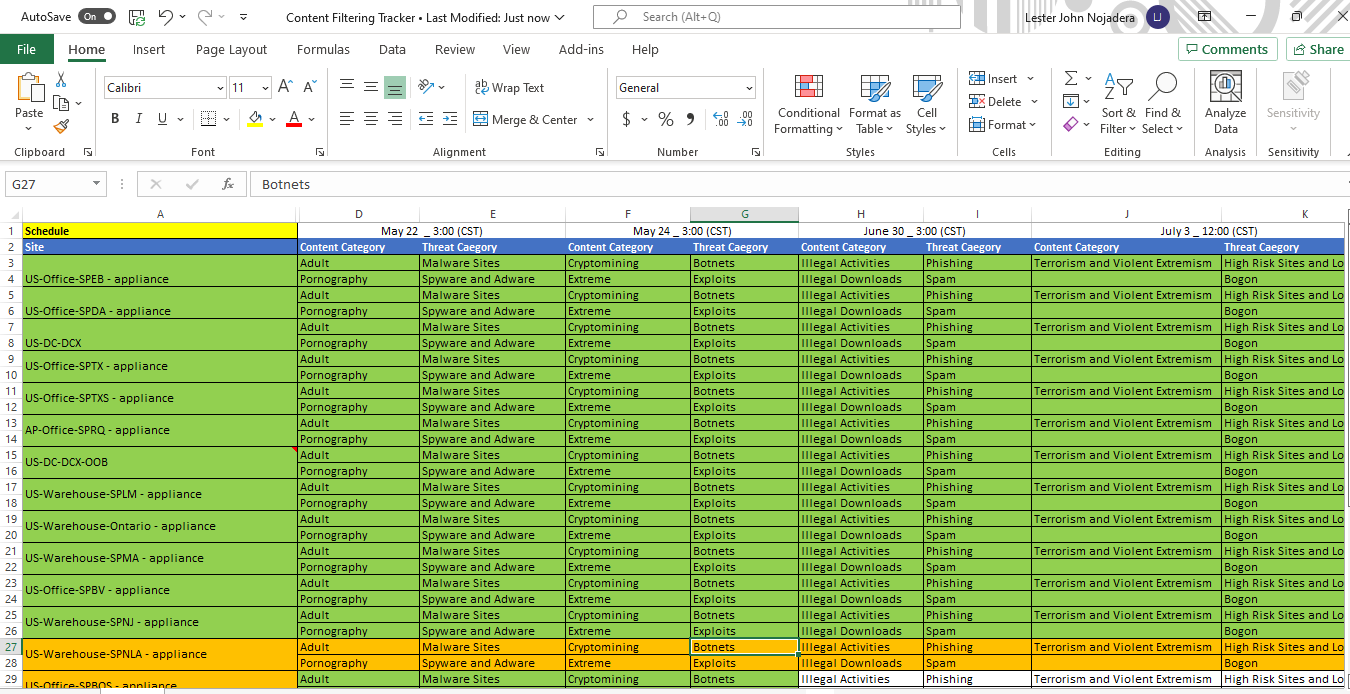This screenshot has width=1350, height=694.
Task: Open the General number format dropdown
Action: tap(749, 88)
